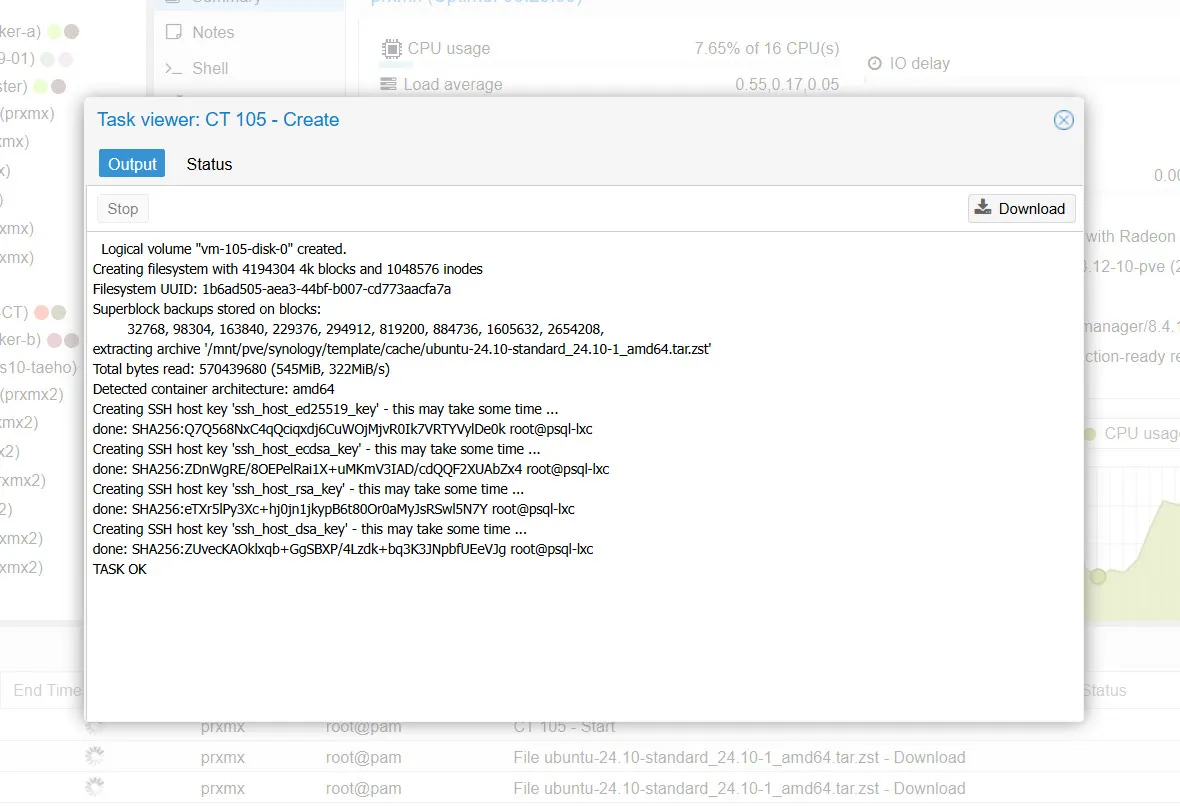This screenshot has width=1180, height=807.
Task: Switch to the Status tab
Action: tap(209, 164)
